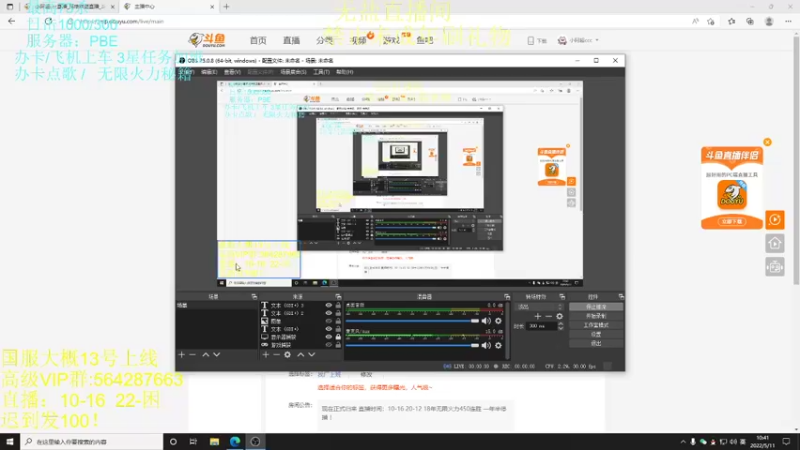Pop out the Sources dock panel
The height and width of the screenshot is (450, 800).
(x=338, y=296)
